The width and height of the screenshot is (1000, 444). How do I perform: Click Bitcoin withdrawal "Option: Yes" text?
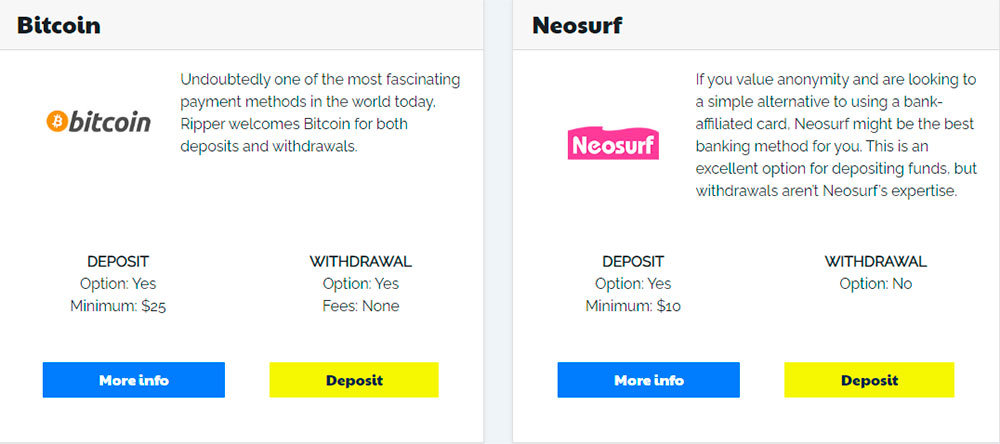click(361, 284)
